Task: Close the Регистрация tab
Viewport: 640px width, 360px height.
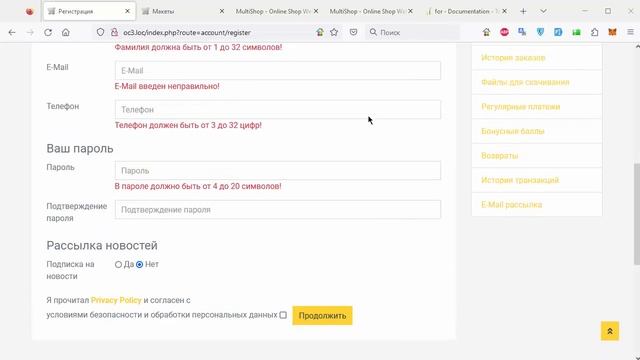Action: pos(127,11)
